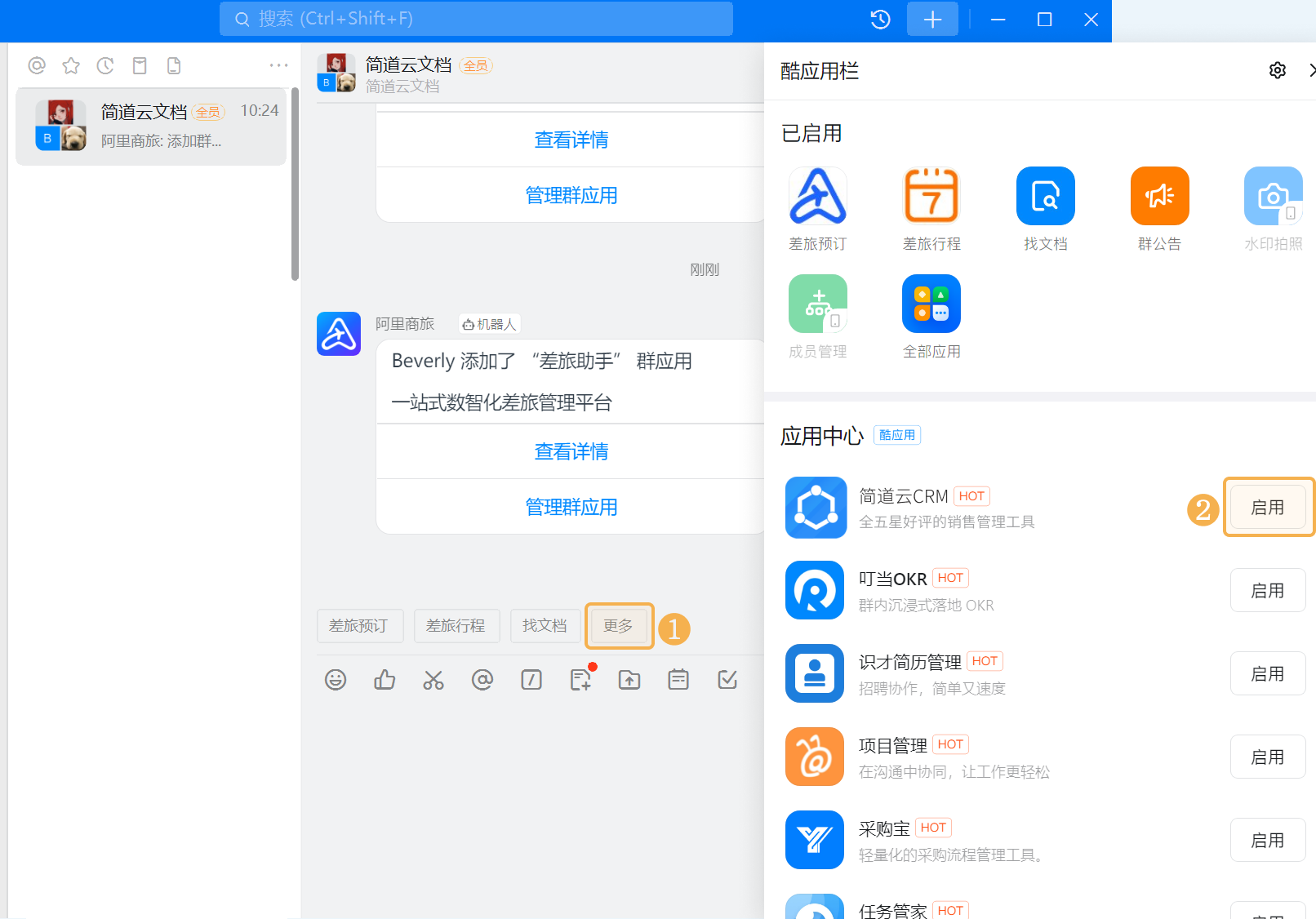Click the 阿里商旅 robot avatar

pyautogui.click(x=339, y=334)
